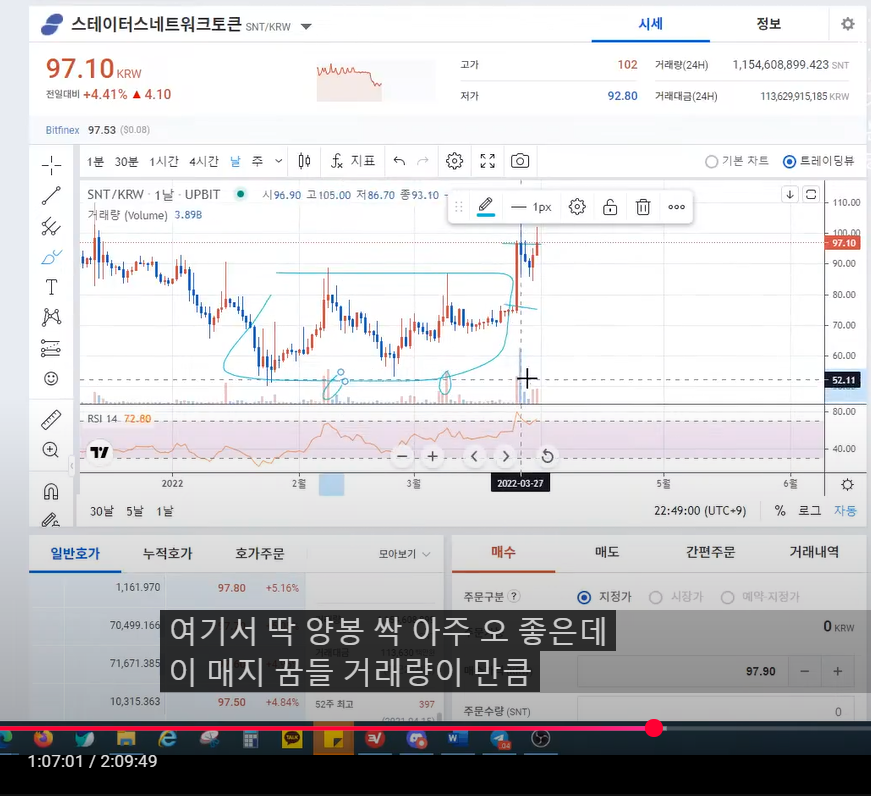Increase order price with plus stepper
The width and height of the screenshot is (871, 796).
tap(838, 671)
